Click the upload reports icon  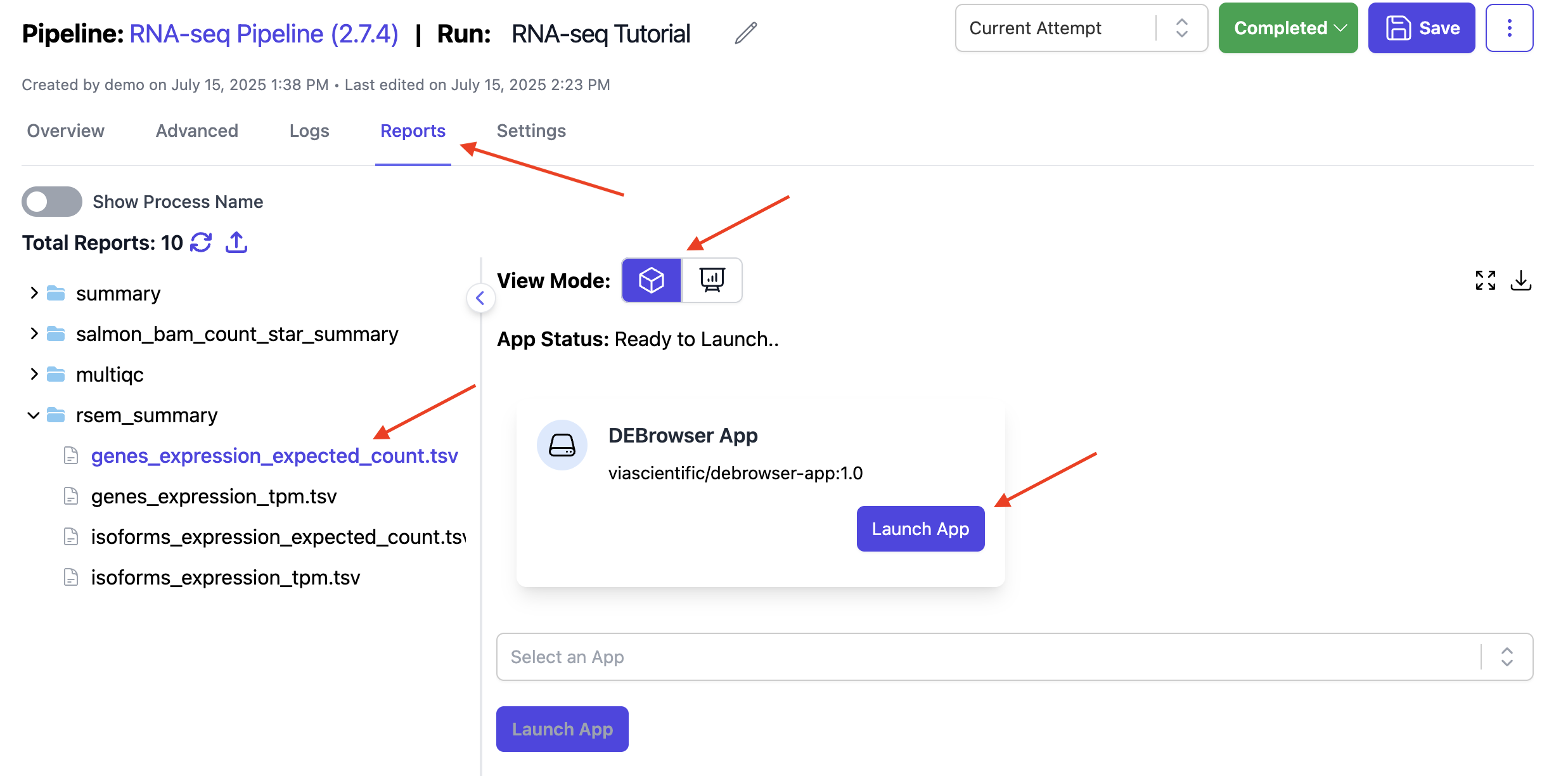[x=236, y=242]
